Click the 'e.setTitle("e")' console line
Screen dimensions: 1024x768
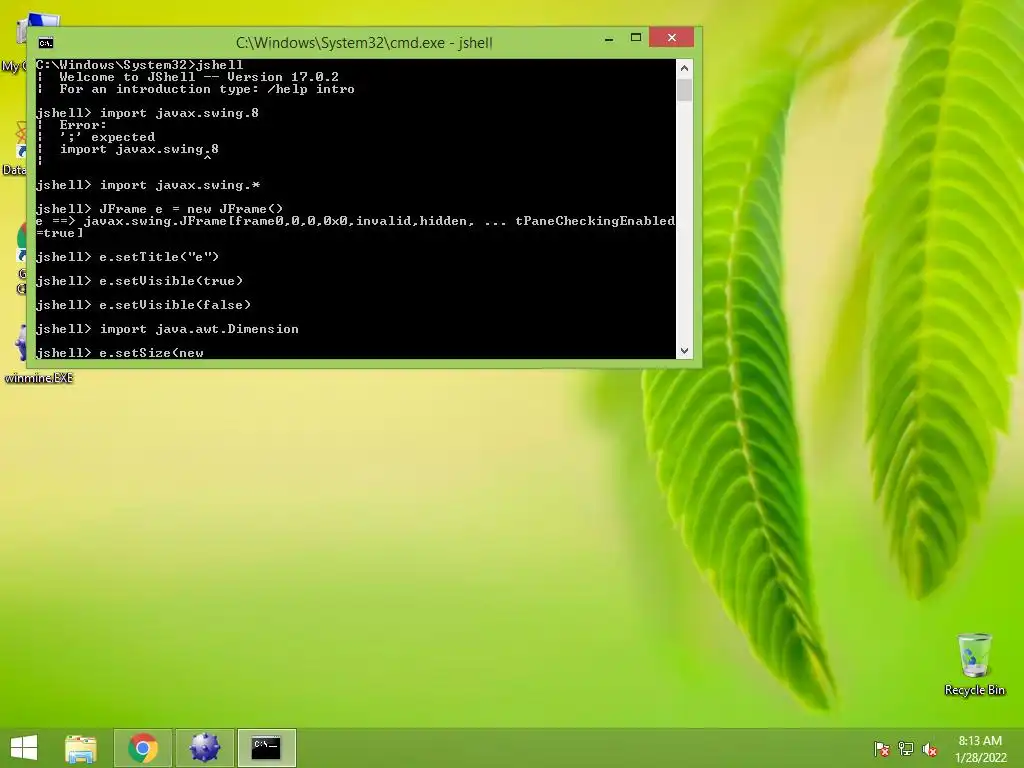(127, 257)
